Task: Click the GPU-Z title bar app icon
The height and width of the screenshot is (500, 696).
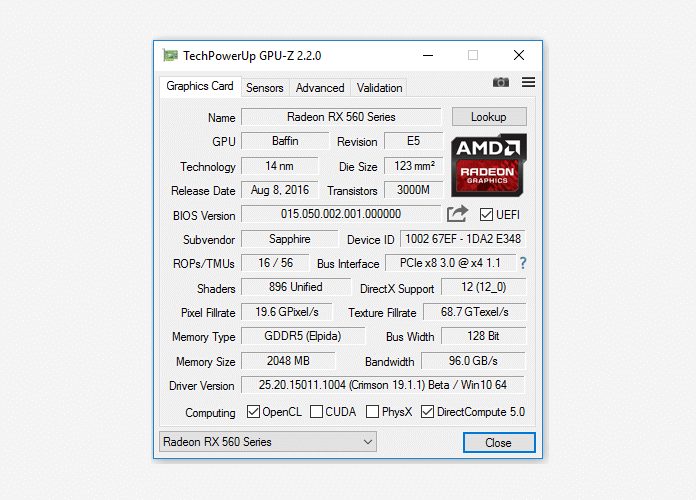Action: [x=170, y=56]
